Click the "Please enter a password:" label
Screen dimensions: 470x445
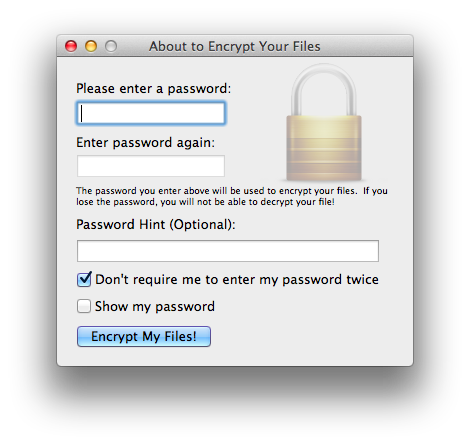153,89
